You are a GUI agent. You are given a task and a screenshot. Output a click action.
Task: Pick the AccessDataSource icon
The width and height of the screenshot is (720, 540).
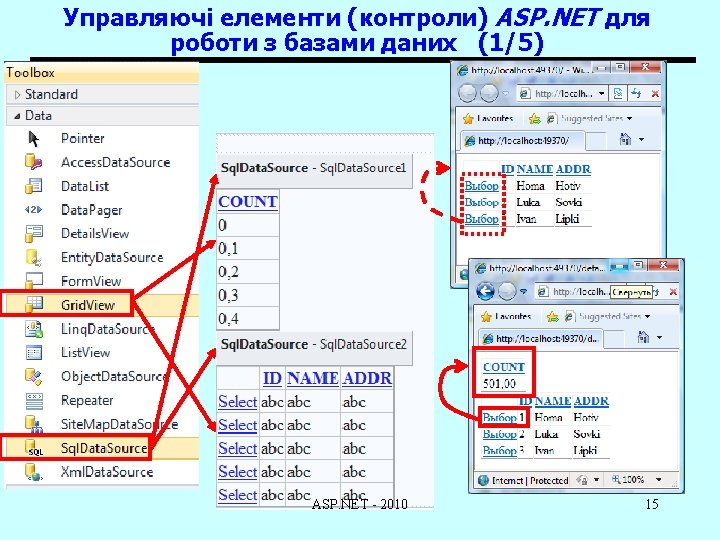pos(34,162)
